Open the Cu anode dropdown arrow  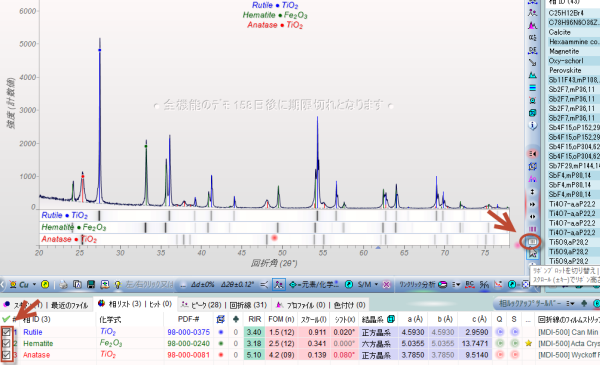[x=34, y=285]
